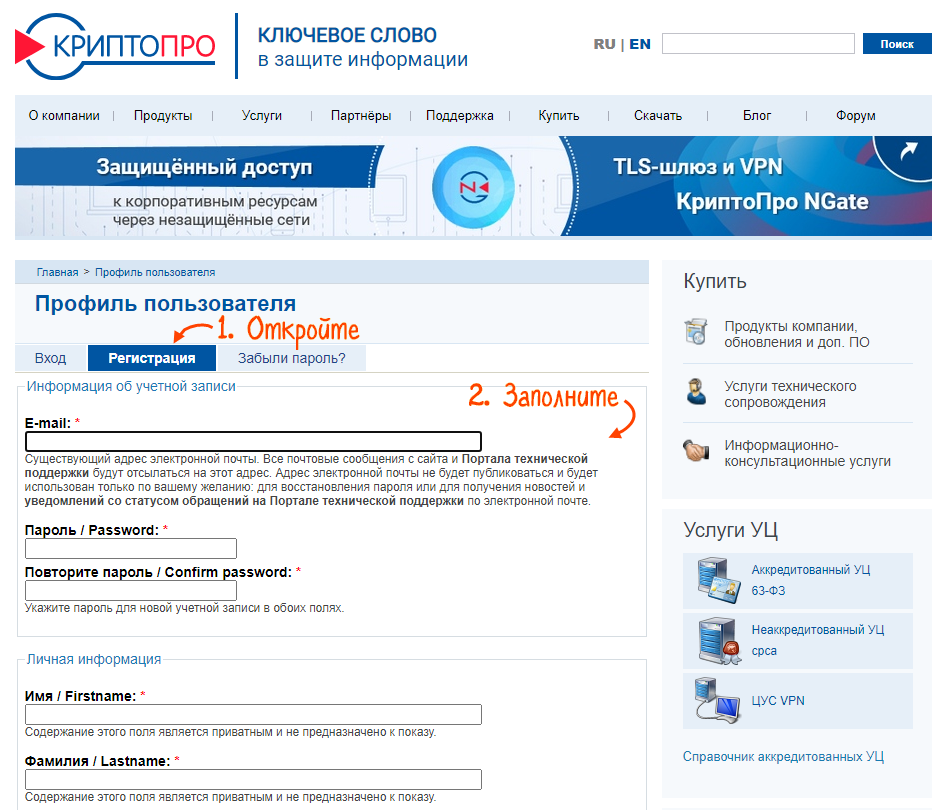Open Неаккредитованный УЦ cpca link
Screen dimensions: 943x810
pos(817,640)
